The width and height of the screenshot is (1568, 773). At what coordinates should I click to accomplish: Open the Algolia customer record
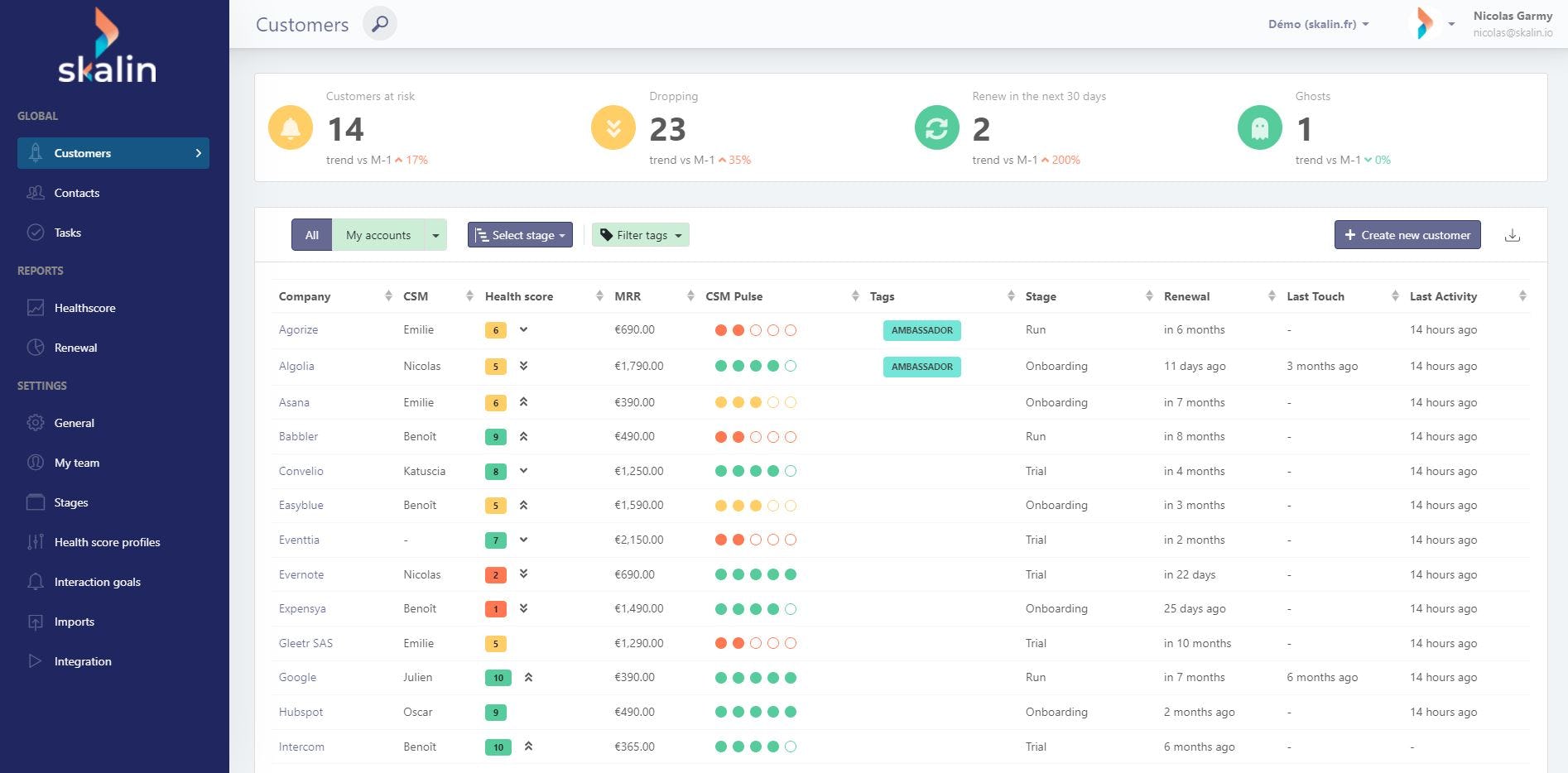pyautogui.click(x=296, y=366)
